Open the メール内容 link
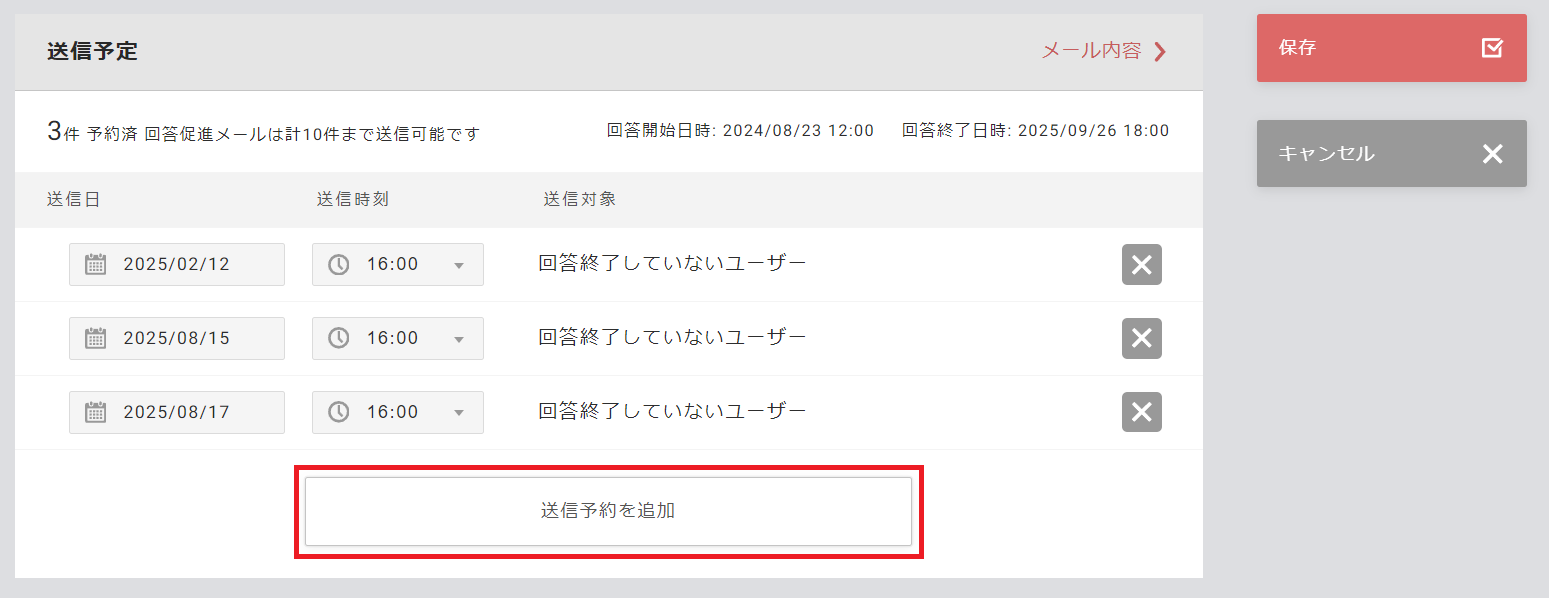 pyautogui.click(x=1090, y=51)
